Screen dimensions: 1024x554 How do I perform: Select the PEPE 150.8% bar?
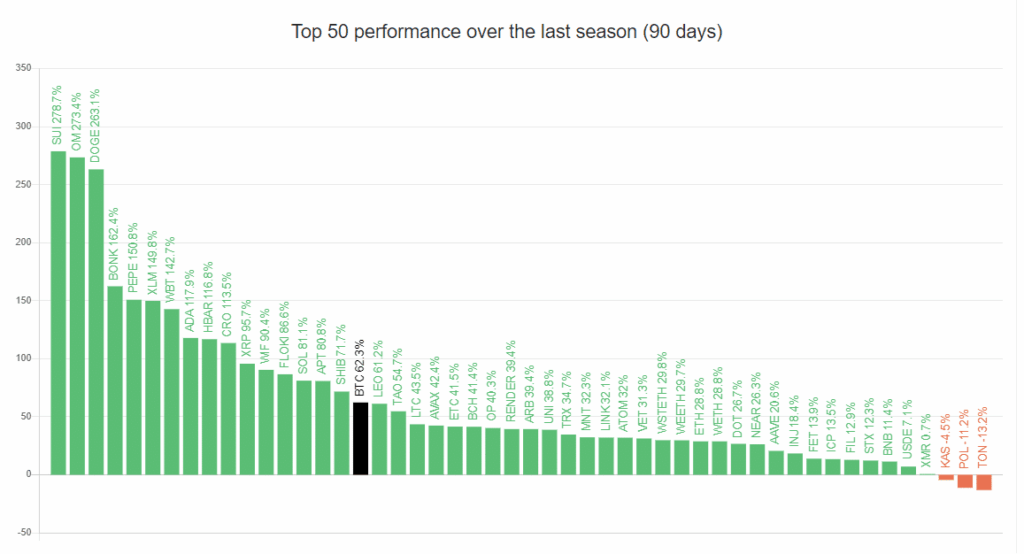tap(134, 386)
